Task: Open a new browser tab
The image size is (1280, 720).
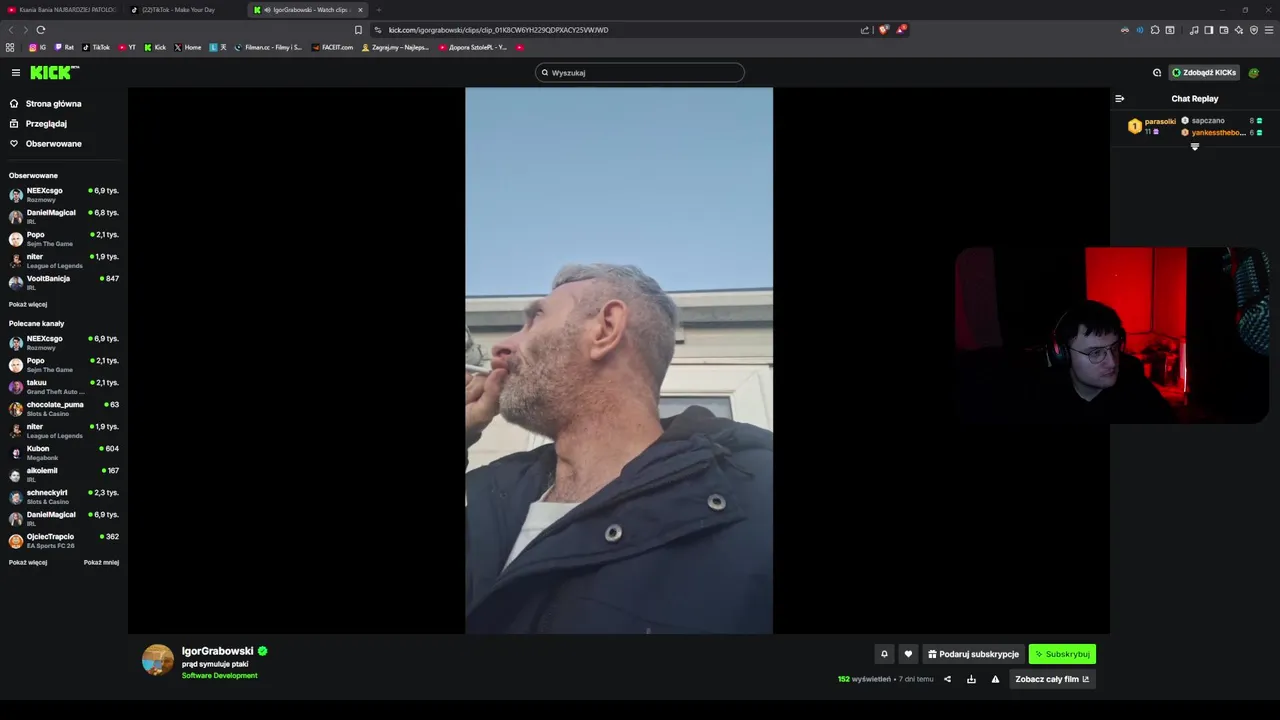Action: [x=378, y=10]
